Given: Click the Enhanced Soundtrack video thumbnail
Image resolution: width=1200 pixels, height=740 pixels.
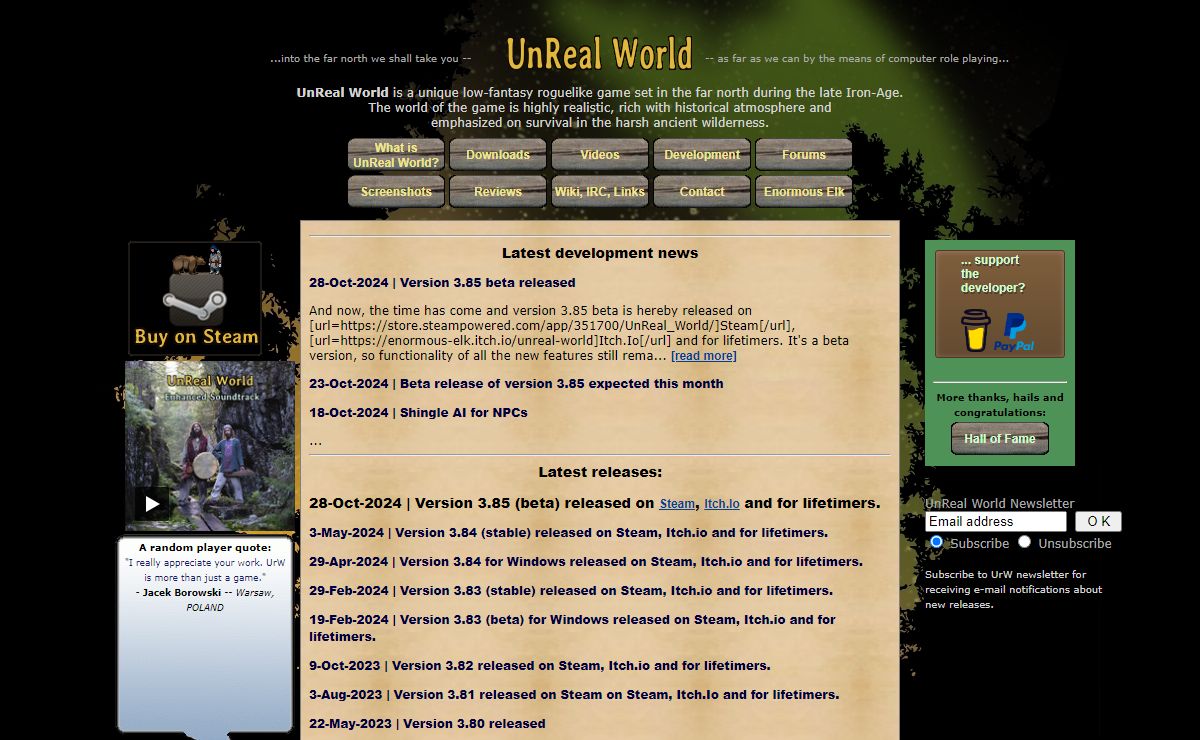Looking at the screenshot, I should (210, 446).
